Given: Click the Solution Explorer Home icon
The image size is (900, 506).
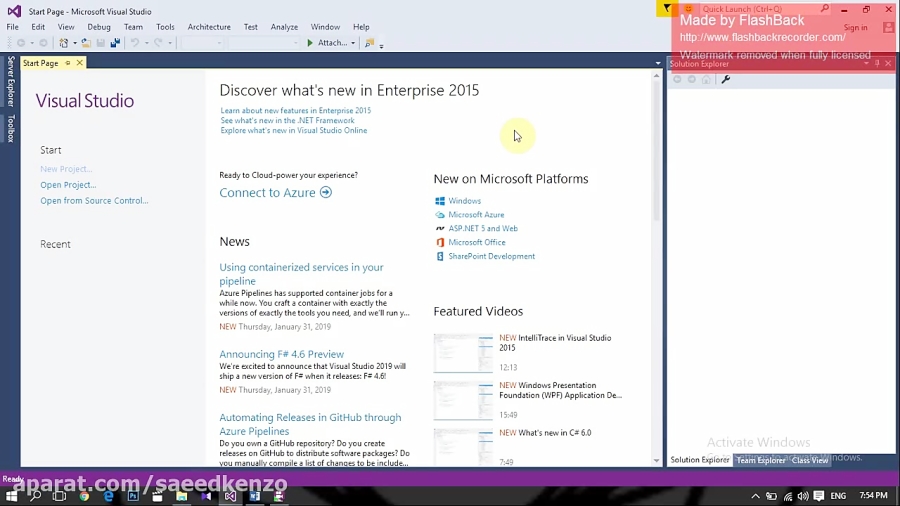Looking at the screenshot, I should coord(706,79).
